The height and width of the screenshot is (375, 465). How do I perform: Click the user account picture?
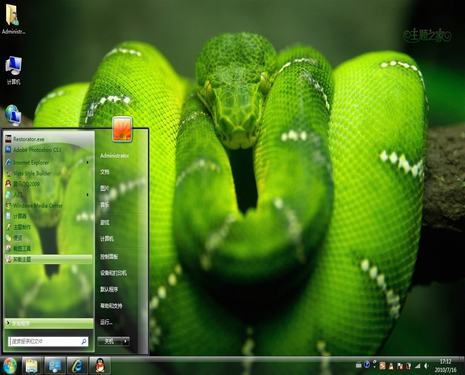tap(122, 128)
